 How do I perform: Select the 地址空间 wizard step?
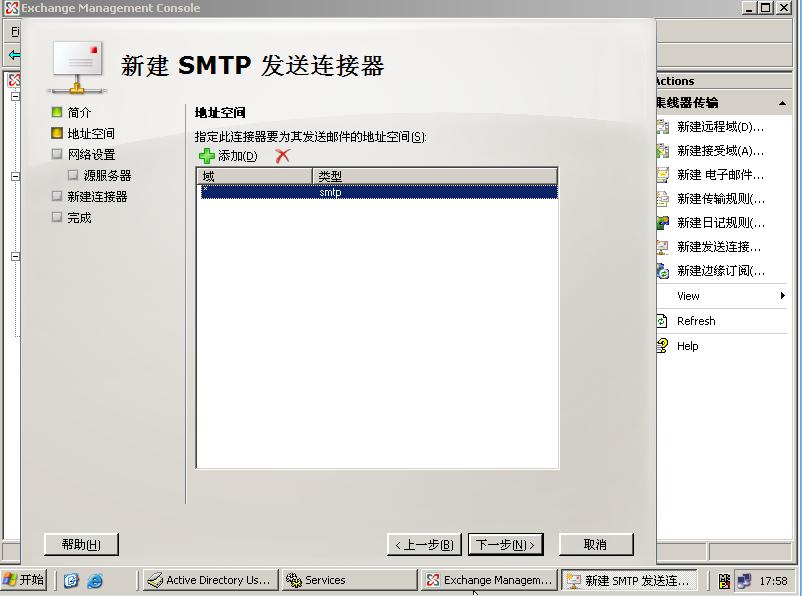click(x=90, y=134)
